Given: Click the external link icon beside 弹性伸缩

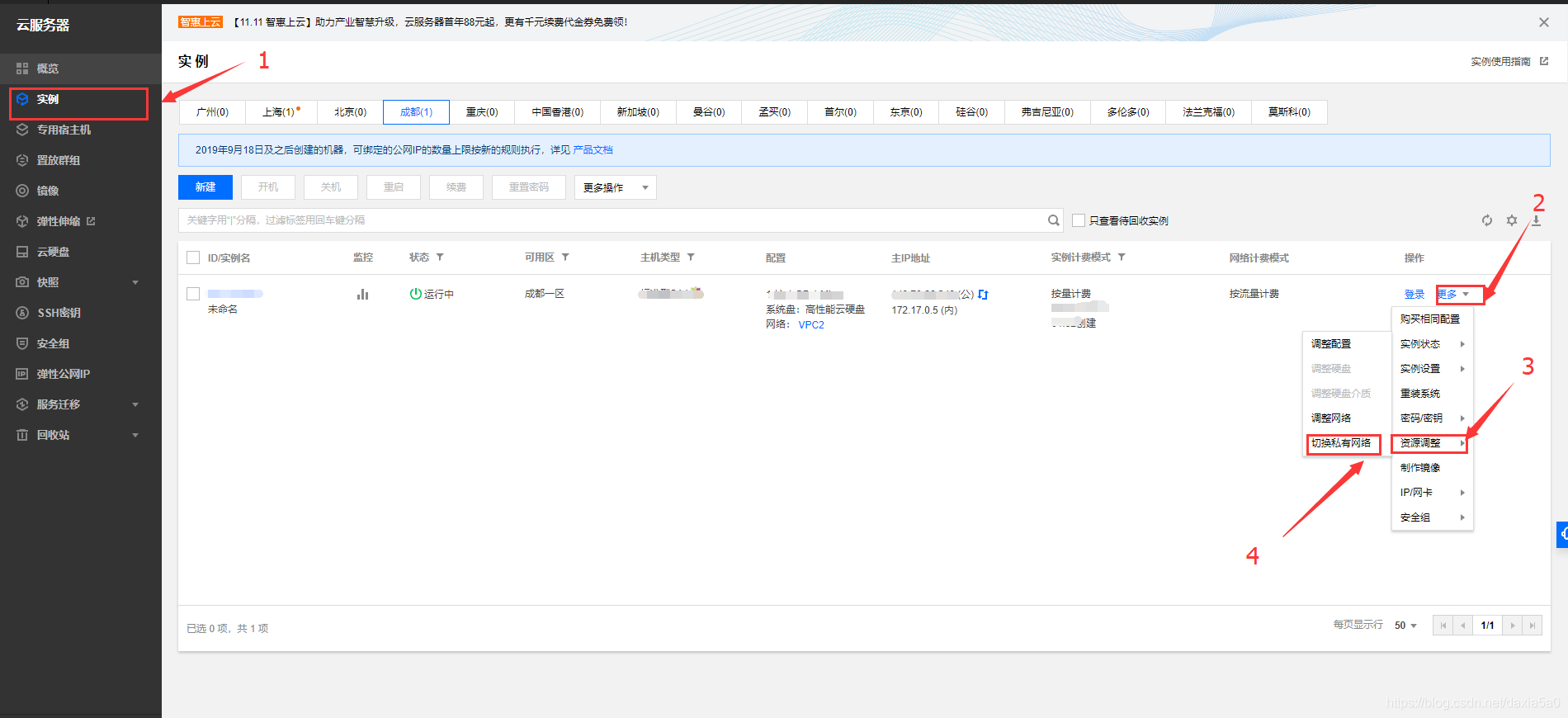Looking at the screenshot, I should pos(91,221).
